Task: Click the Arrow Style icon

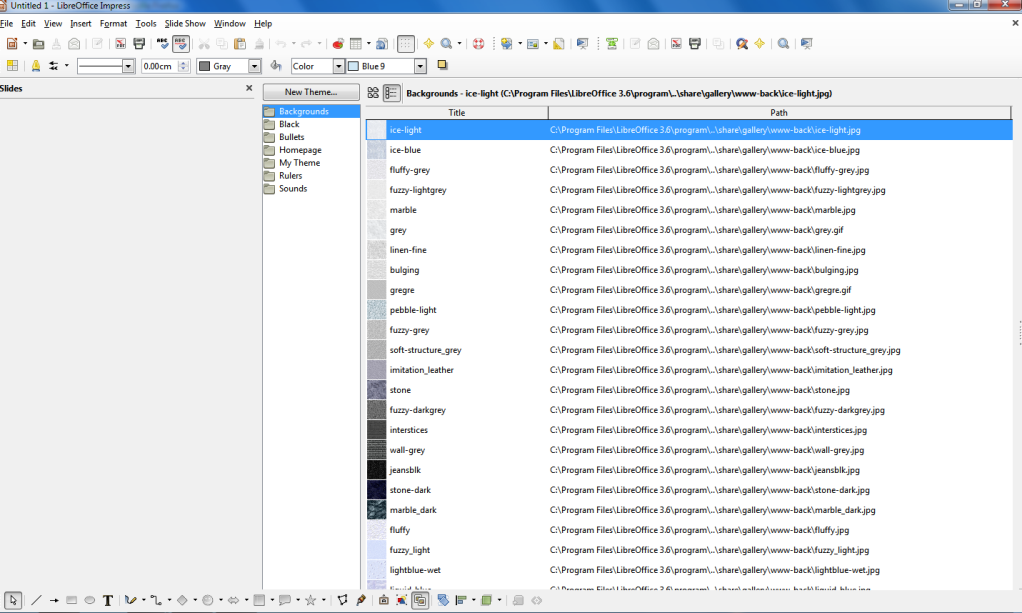Action: (53, 66)
